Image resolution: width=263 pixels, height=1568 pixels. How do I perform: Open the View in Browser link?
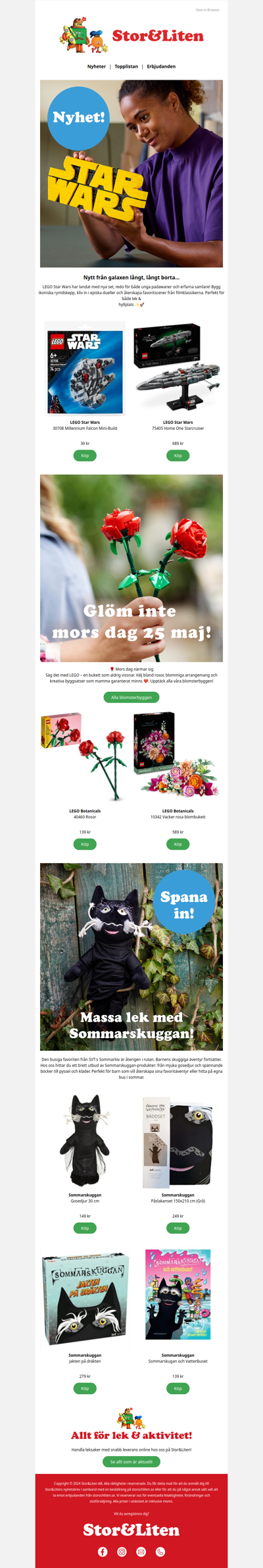pos(208,10)
